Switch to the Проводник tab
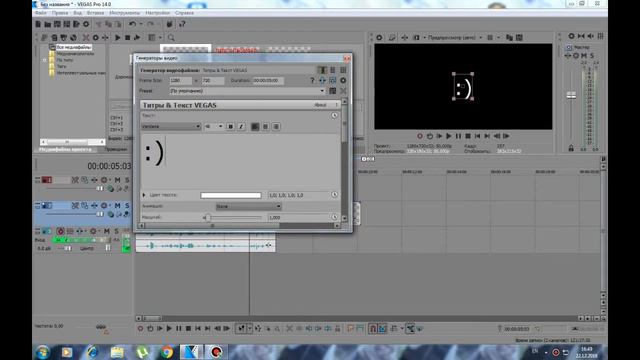This screenshot has width=640, height=360. pyautogui.click(x=116, y=149)
